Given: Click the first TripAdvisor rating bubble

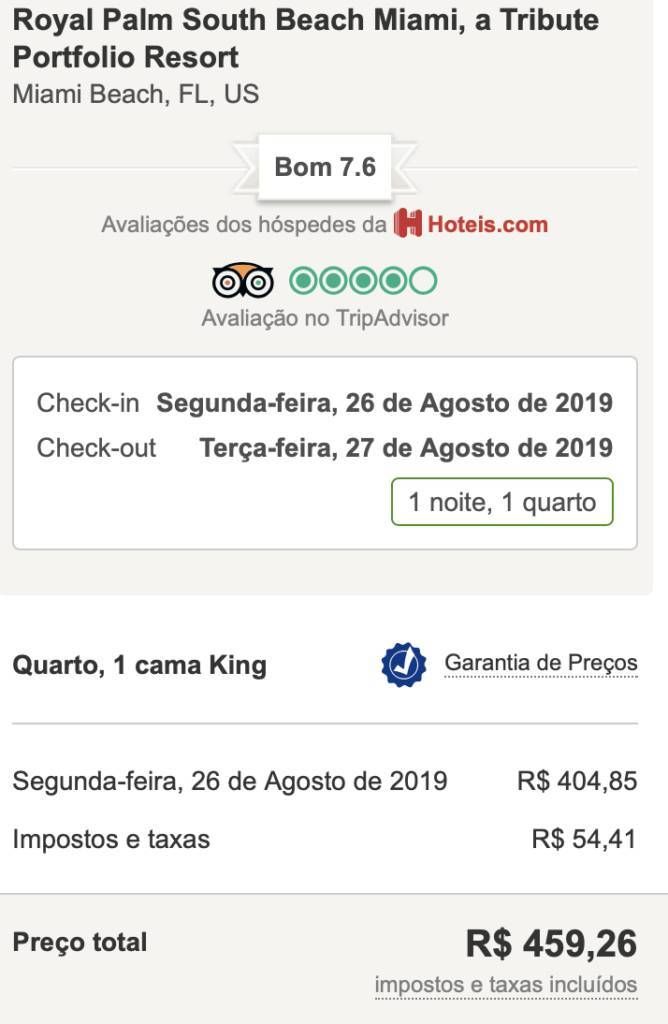Looking at the screenshot, I should click(x=303, y=281).
